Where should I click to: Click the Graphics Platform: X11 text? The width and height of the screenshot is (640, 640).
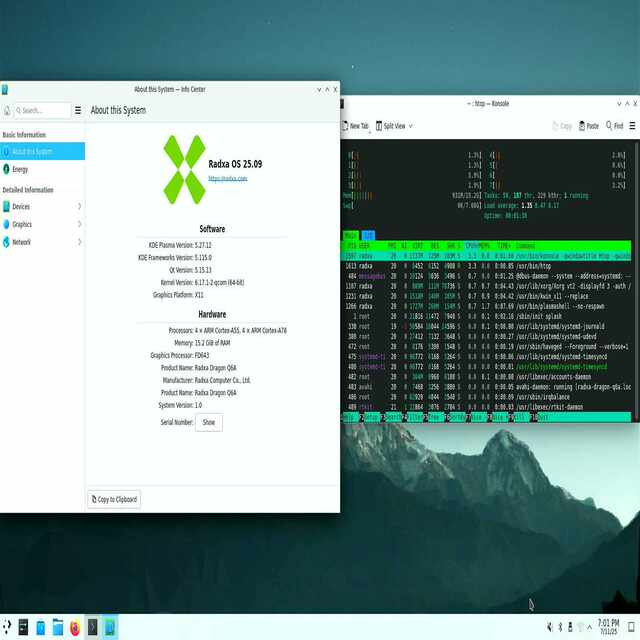(x=178, y=295)
